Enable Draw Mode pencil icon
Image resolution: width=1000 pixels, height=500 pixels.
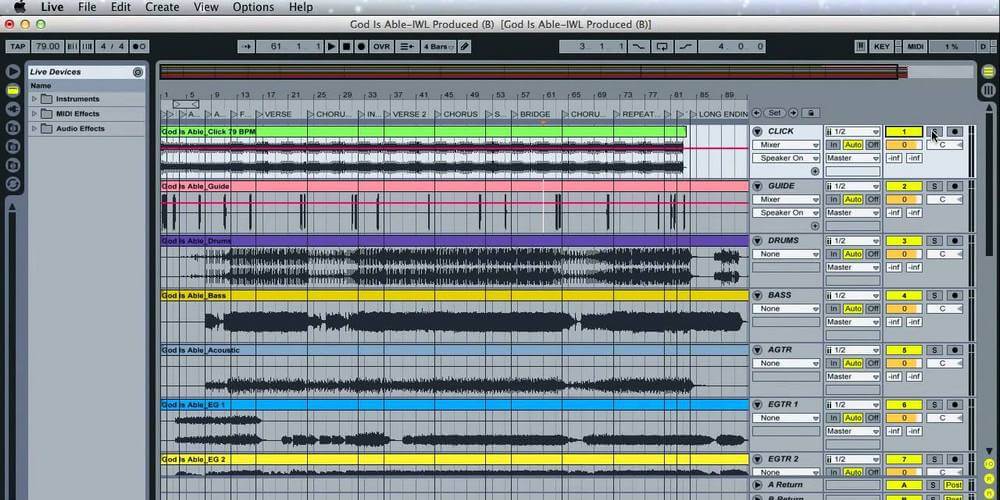pyautogui.click(x=465, y=47)
